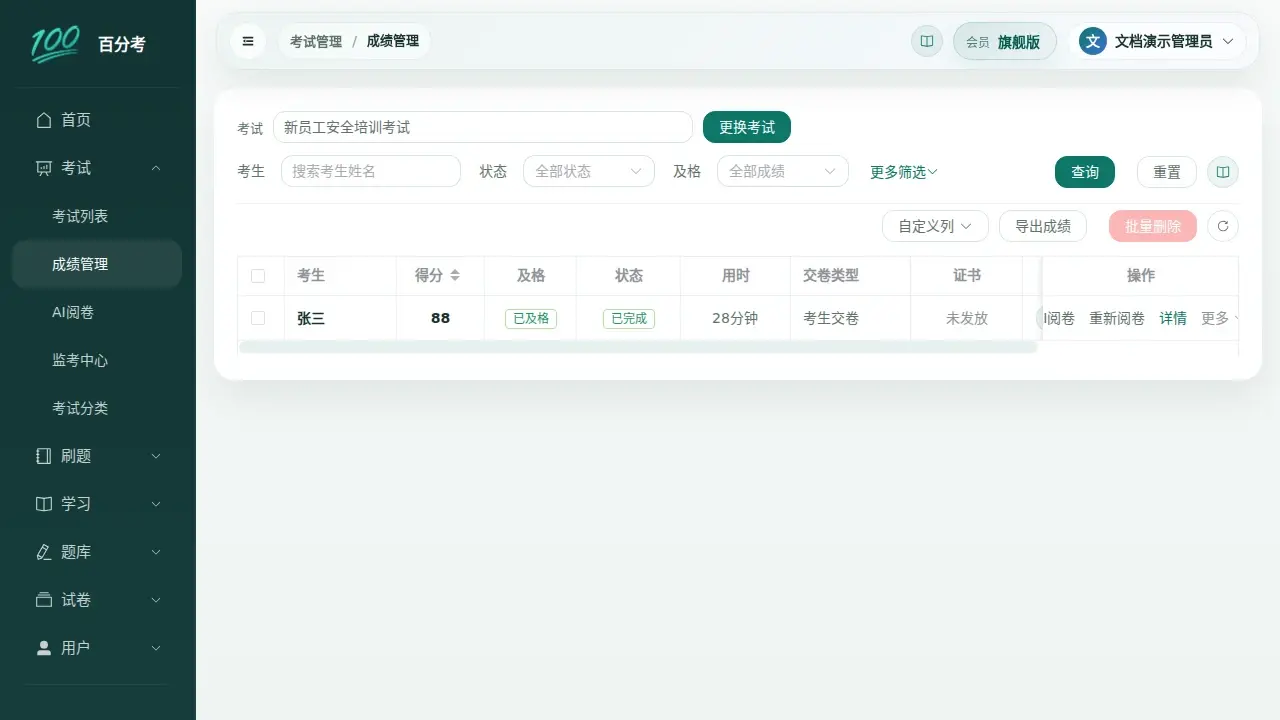Open the 首页 home menu item
Viewport: 1280px width, 720px height.
pyautogui.click(x=97, y=120)
